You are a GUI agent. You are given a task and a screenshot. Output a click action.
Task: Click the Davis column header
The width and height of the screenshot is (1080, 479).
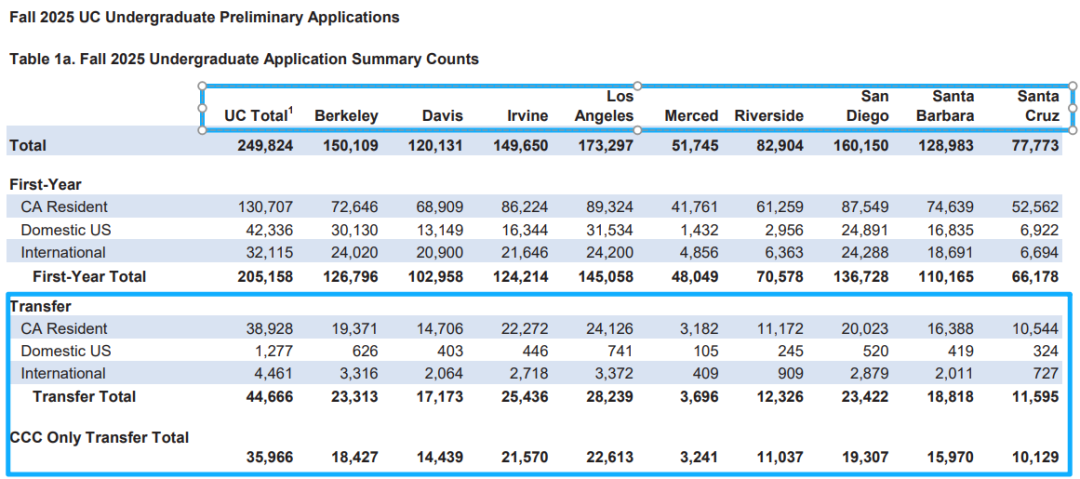(x=442, y=116)
